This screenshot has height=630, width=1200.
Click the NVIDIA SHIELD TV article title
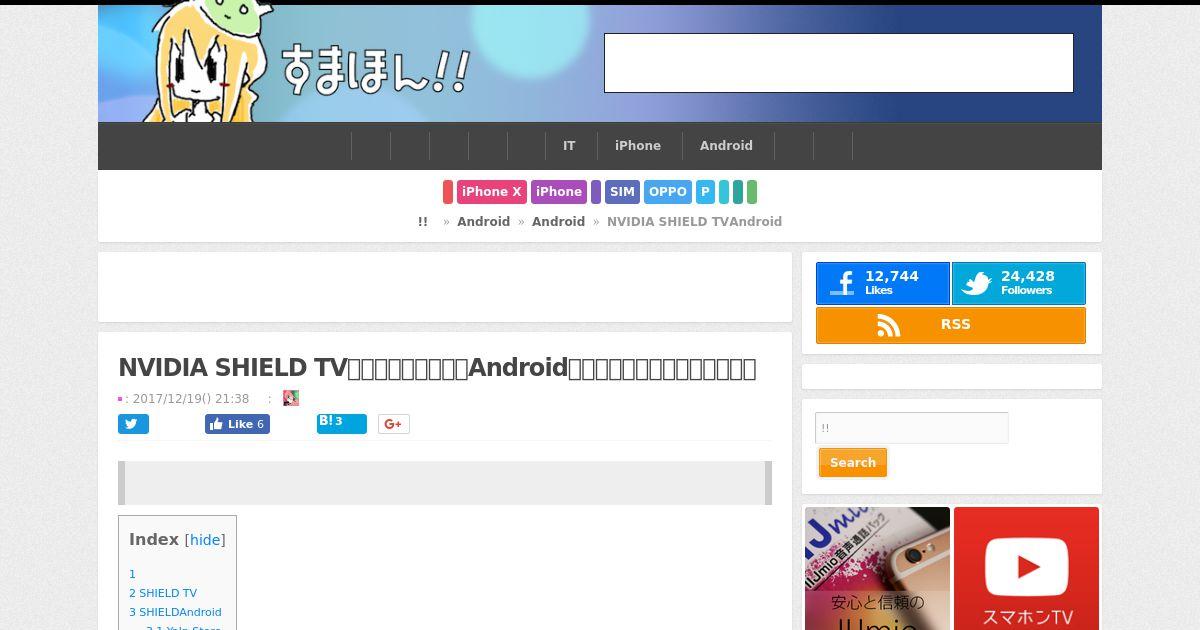coord(437,368)
